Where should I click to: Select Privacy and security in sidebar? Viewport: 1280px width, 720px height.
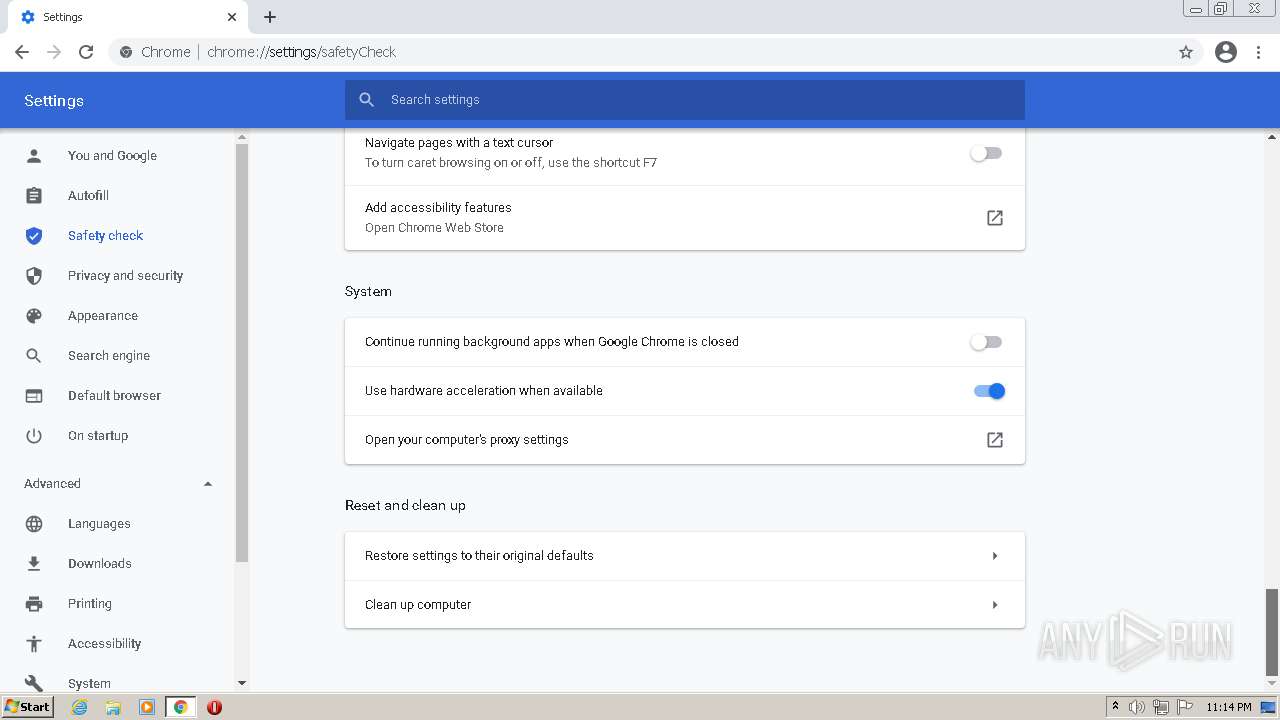[x=125, y=276]
